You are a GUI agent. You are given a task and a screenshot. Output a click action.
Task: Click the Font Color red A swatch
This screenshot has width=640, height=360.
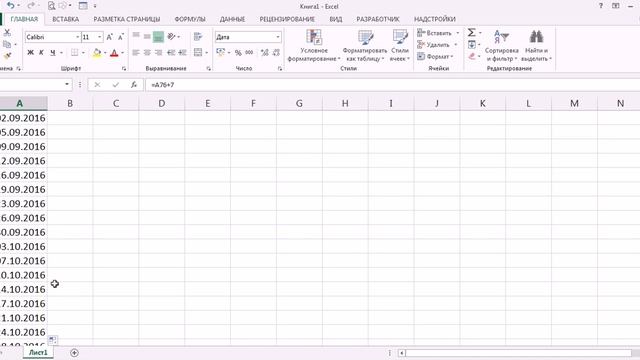(114, 53)
